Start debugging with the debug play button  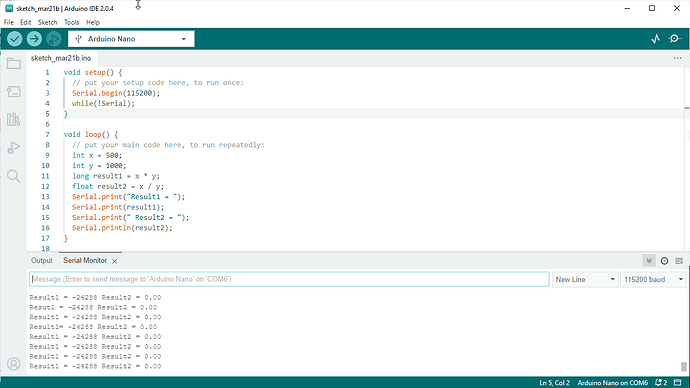tap(54, 39)
